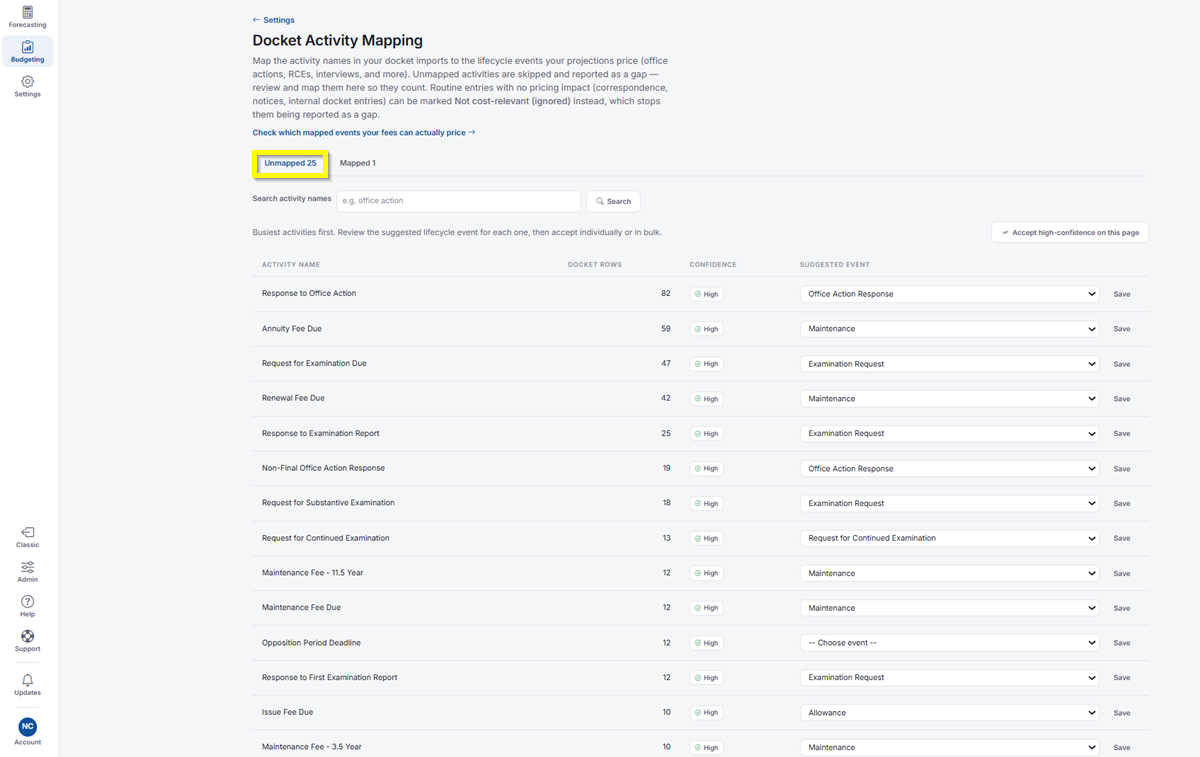Click the 'Docket Rows' column header

(594, 265)
